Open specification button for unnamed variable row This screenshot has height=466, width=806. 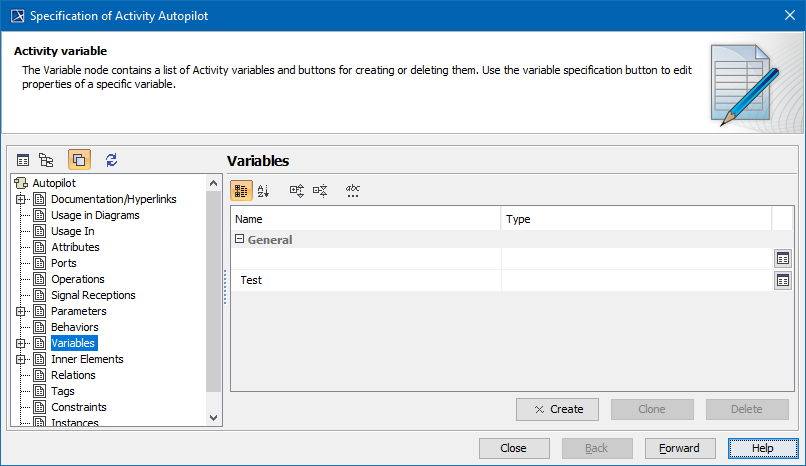[x=783, y=259]
